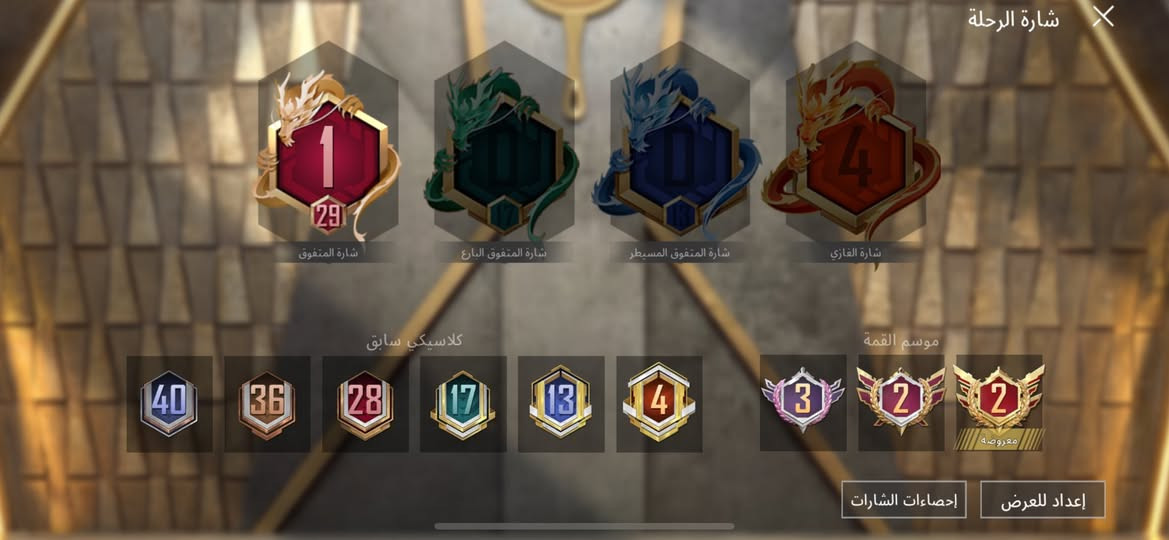Click the شارة المتفوق البارع label
The width and height of the screenshot is (1169, 540).
tap(503, 253)
